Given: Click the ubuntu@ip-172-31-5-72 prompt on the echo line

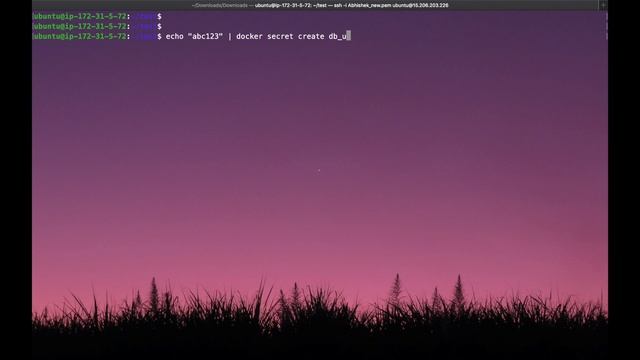Looking at the screenshot, I should [81, 36].
